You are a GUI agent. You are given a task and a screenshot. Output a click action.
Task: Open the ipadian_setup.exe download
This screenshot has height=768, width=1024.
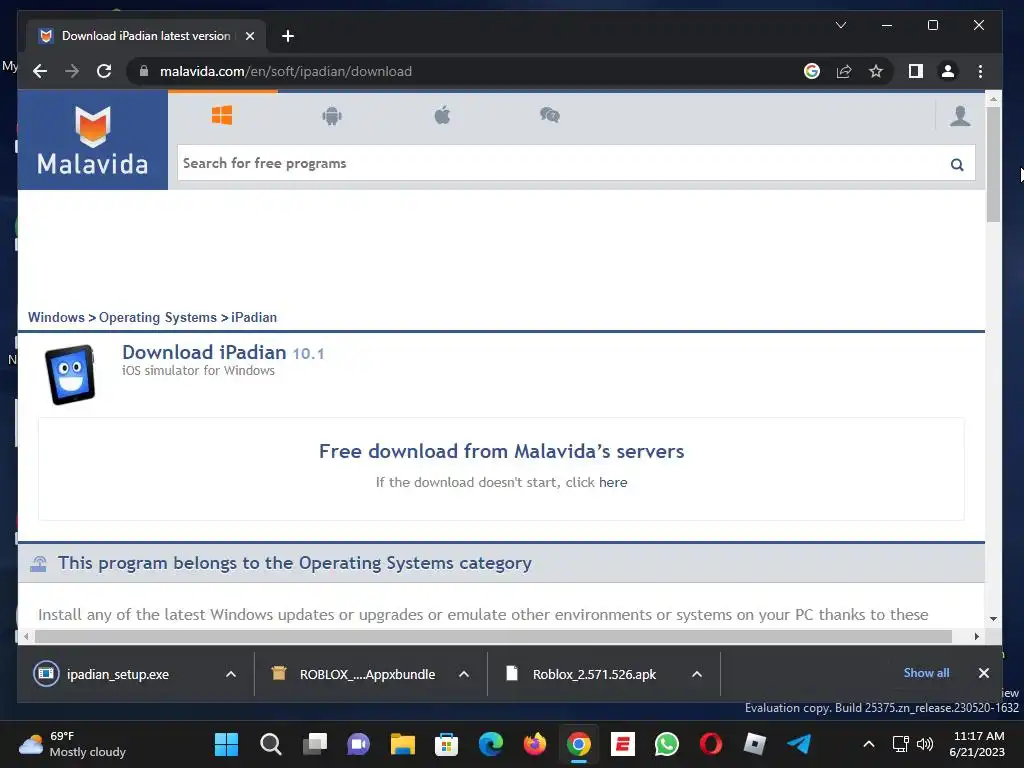pos(118,675)
